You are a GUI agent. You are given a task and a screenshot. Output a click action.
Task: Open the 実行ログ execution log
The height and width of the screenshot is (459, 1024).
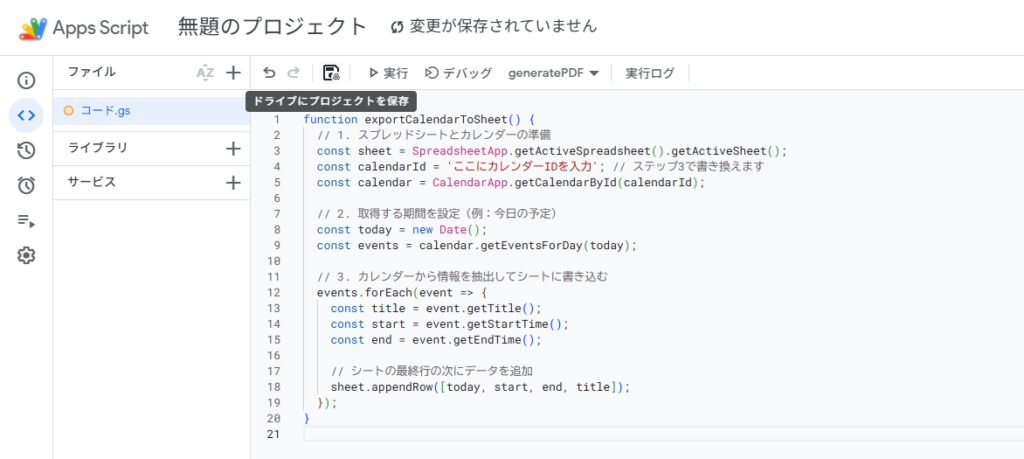650,73
